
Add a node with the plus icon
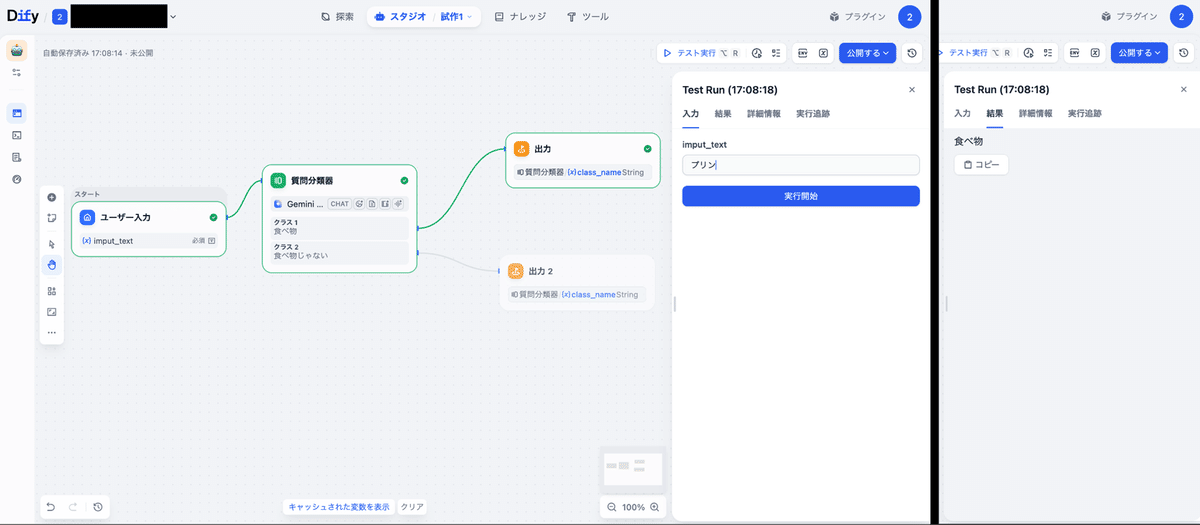pyautogui.click(x=52, y=197)
